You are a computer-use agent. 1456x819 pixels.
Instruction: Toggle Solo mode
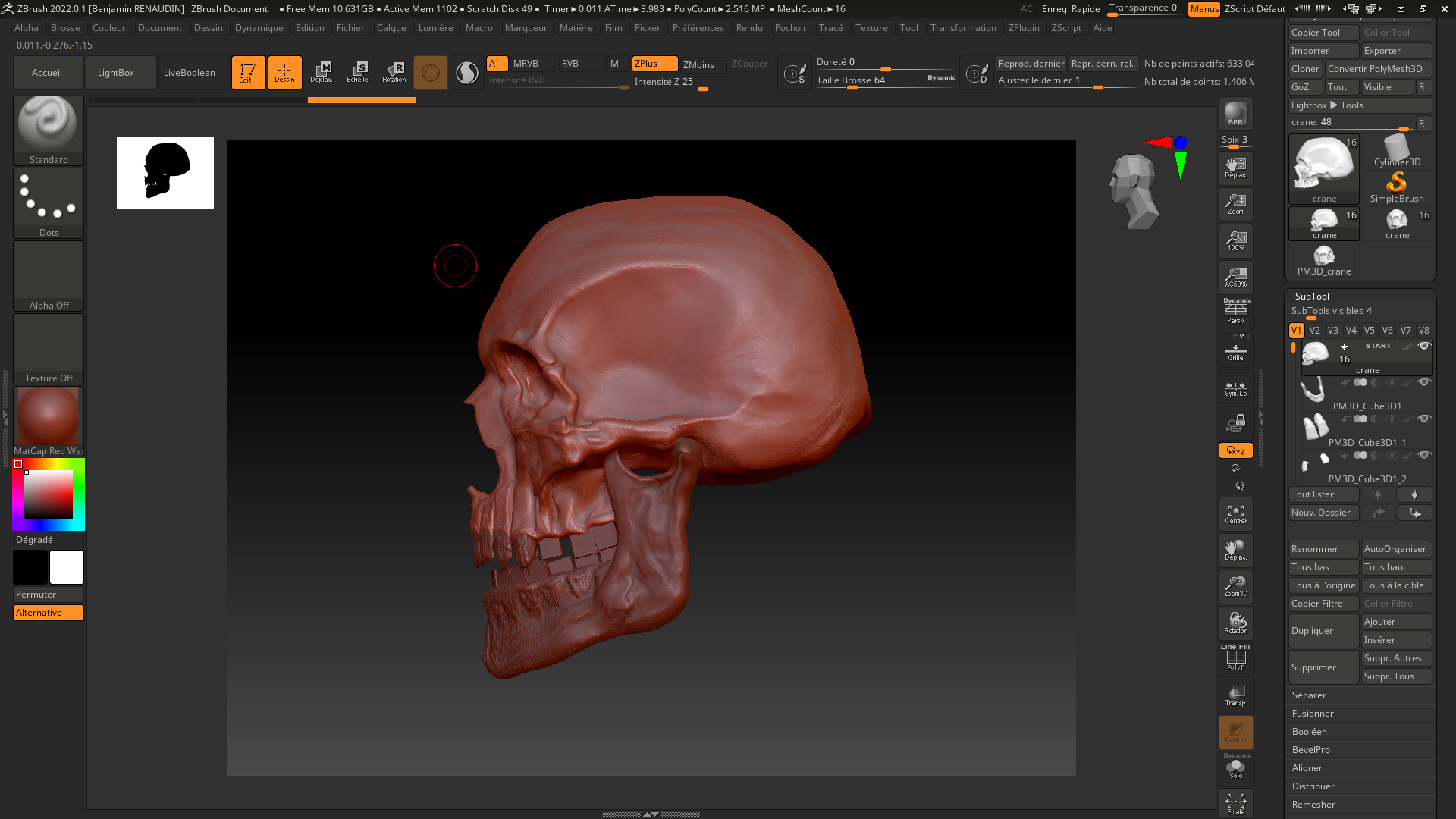[1236, 767]
